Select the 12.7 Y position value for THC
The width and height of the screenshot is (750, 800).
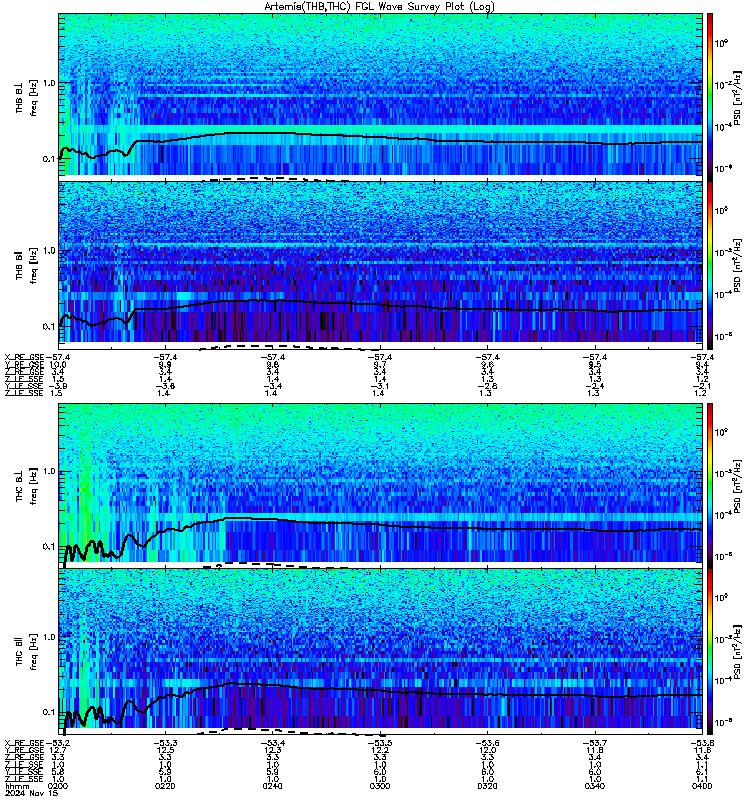point(58,750)
